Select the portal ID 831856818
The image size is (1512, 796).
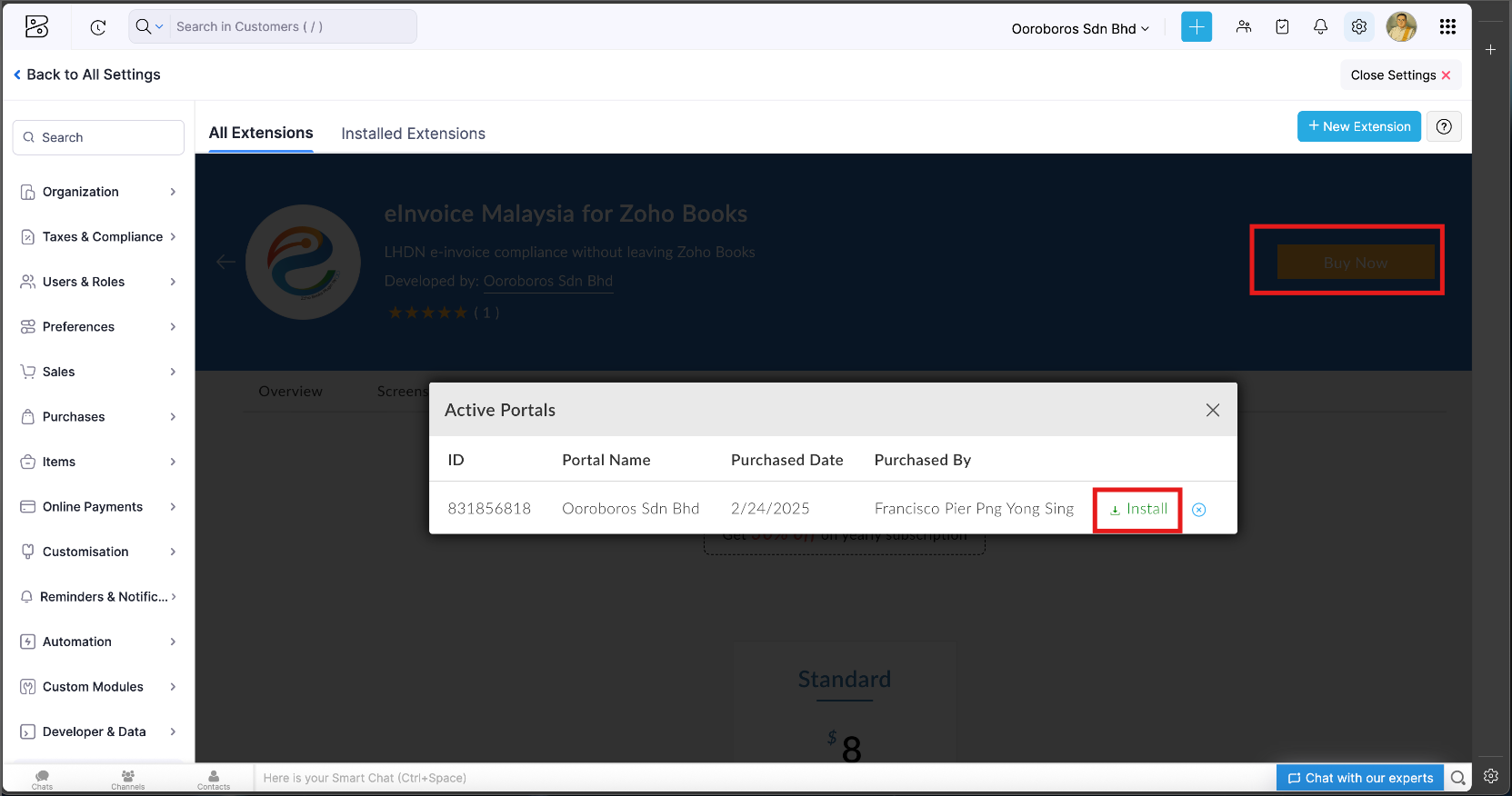click(489, 509)
